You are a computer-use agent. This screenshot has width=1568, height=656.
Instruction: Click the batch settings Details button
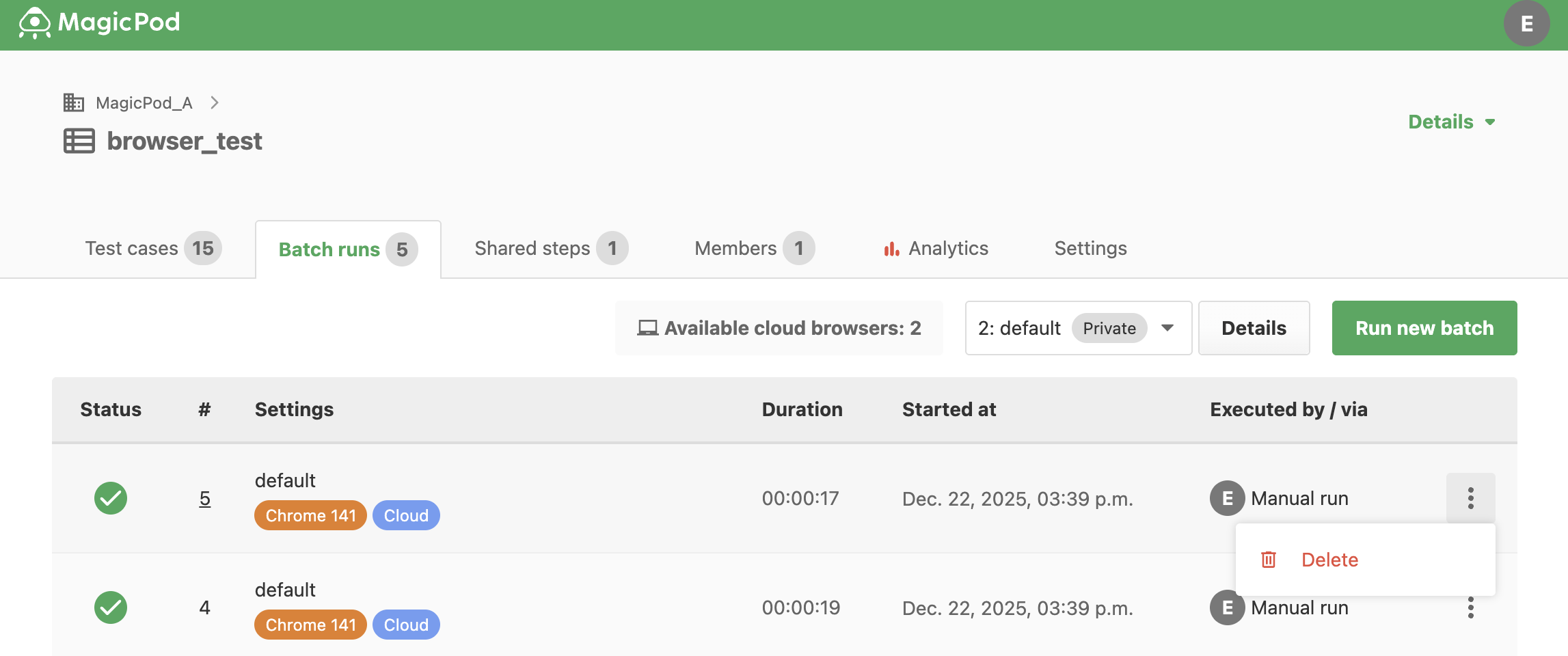click(x=1254, y=328)
